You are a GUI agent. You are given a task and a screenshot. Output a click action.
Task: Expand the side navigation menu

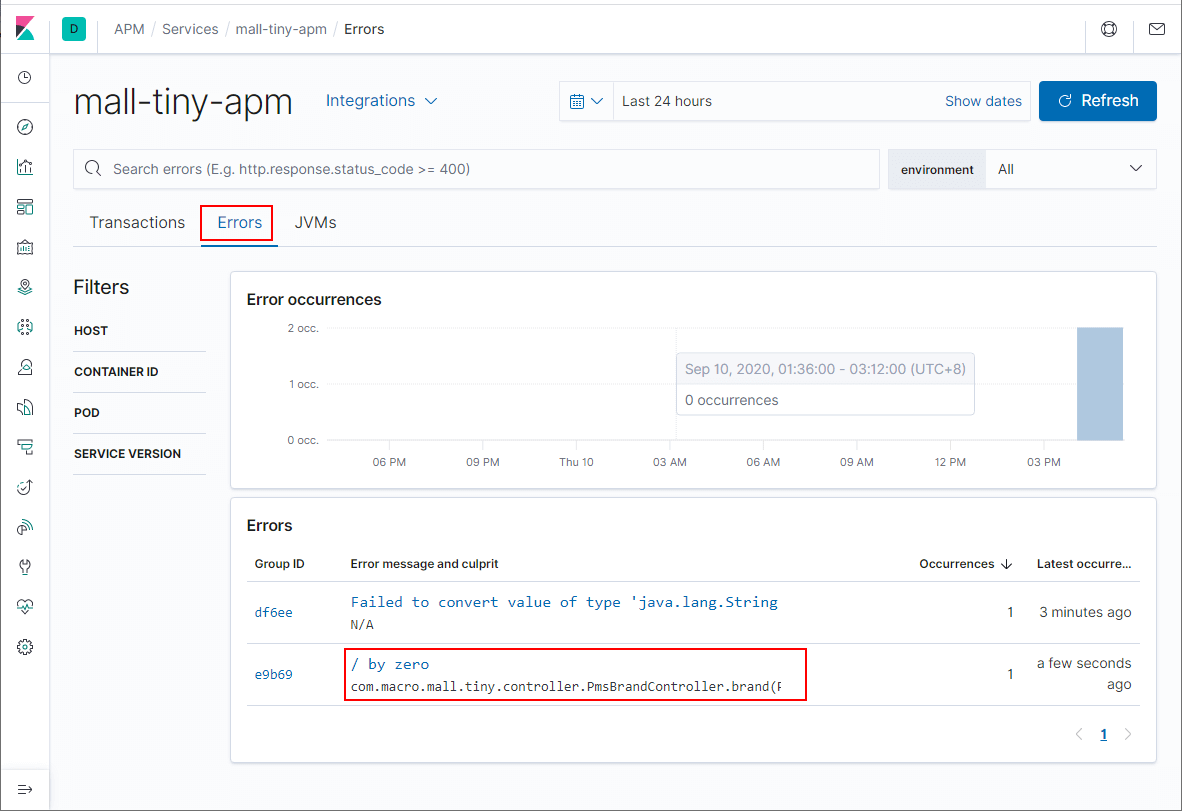[x=25, y=789]
